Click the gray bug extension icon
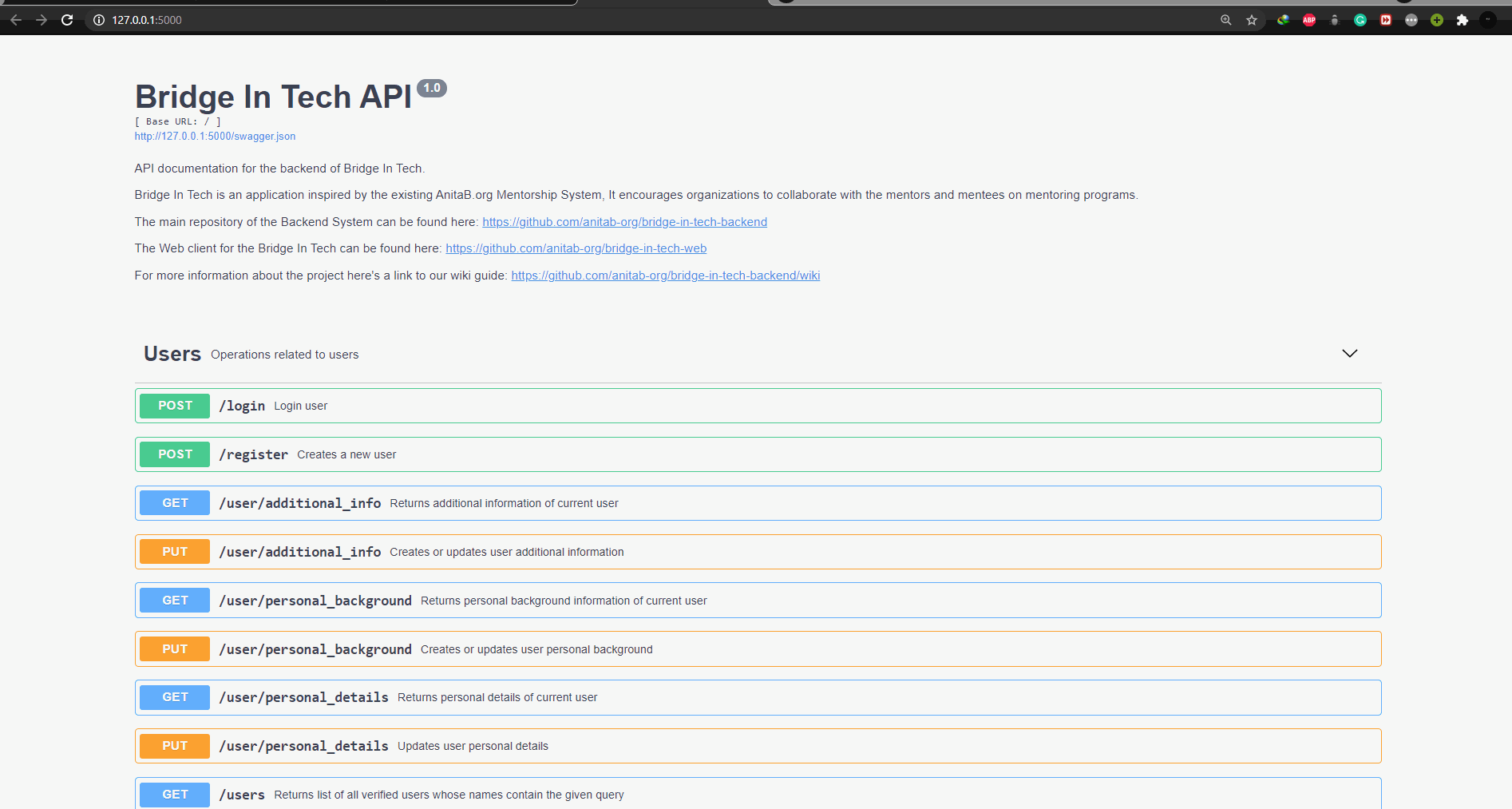1512x809 pixels. click(1335, 20)
